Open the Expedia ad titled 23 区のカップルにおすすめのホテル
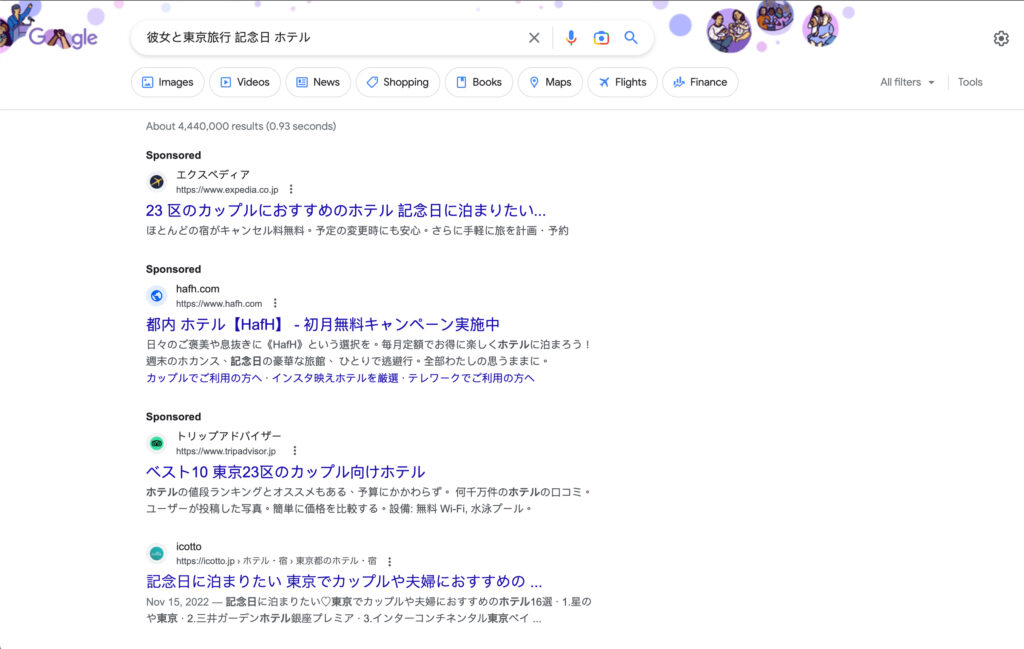 (x=345, y=210)
